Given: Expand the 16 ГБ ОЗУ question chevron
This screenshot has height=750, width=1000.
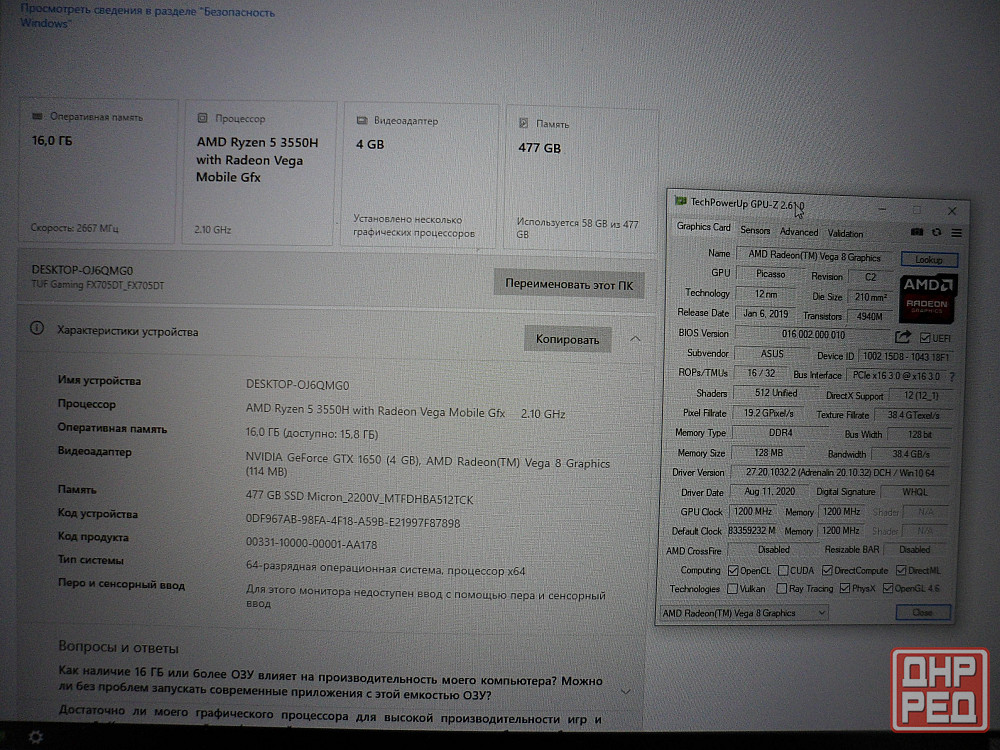Looking at the screenshot, I should pos(626,691).
